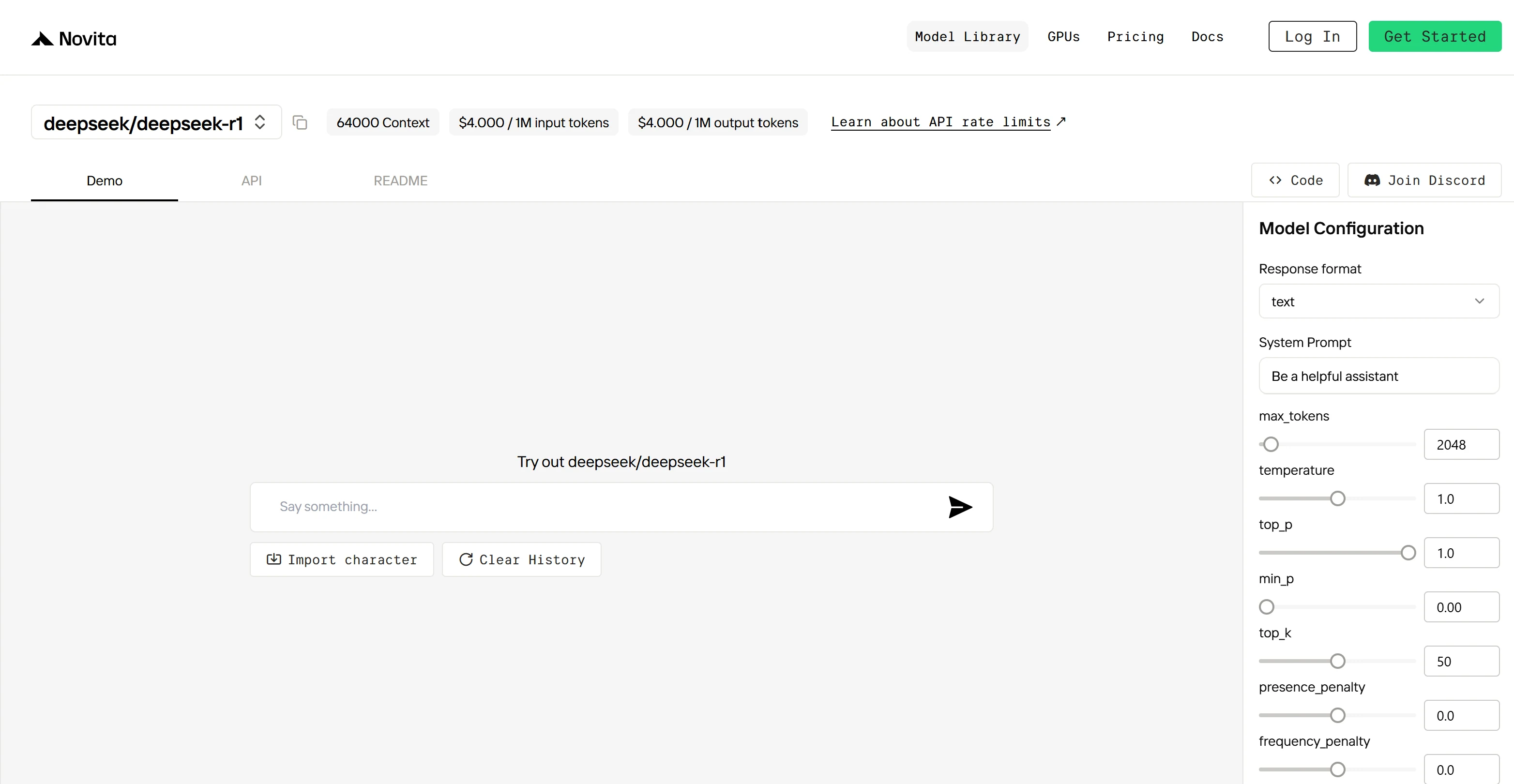Click Import character button
Viewport: 1514px width, 784px height.
click(x=342, y=559)
